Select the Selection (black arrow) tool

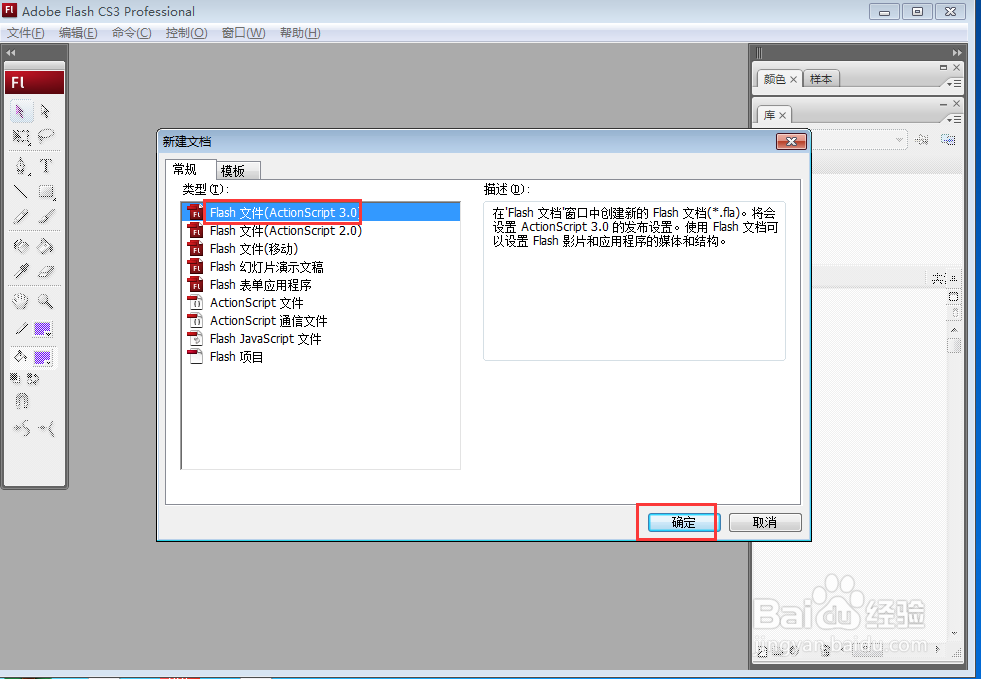(x=20, y=111)
